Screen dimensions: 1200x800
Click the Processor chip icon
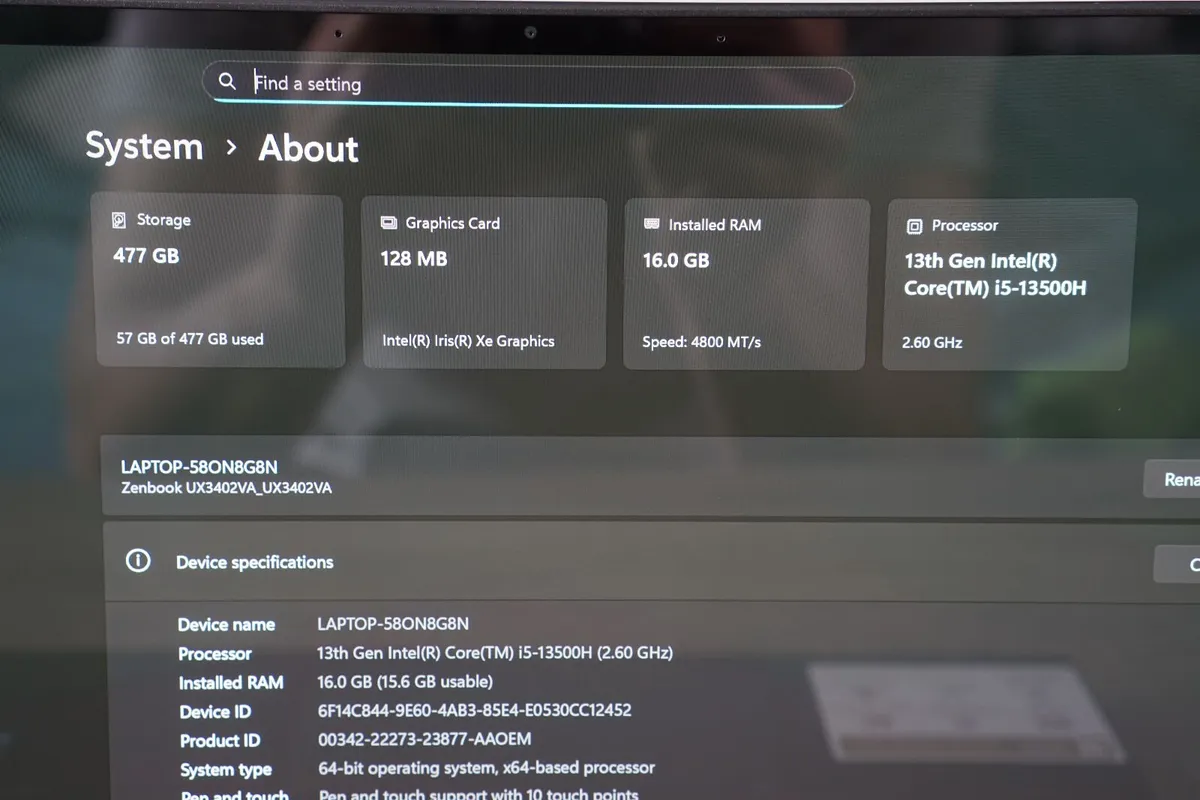914,227
